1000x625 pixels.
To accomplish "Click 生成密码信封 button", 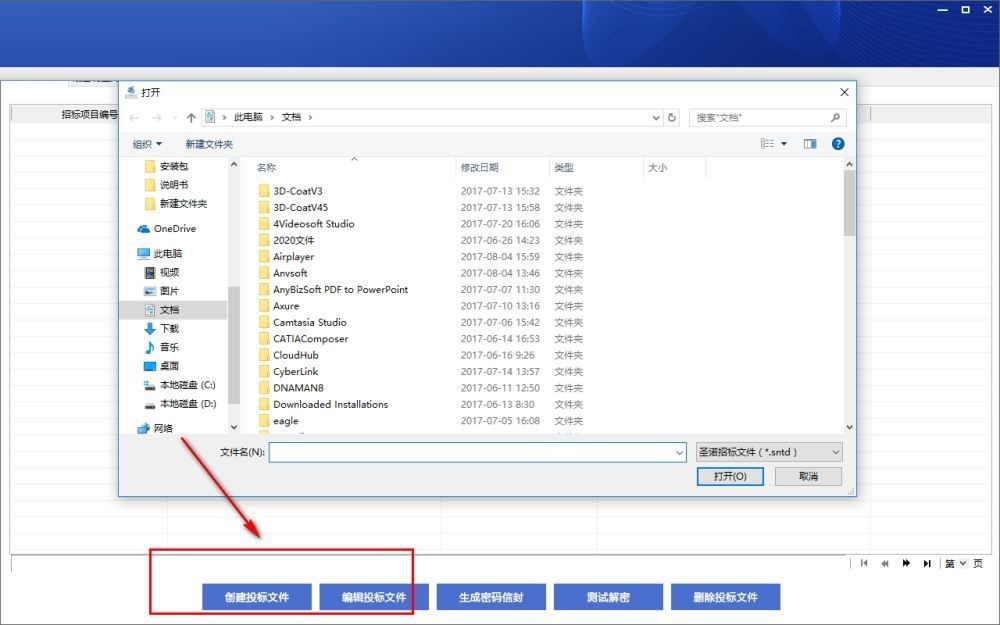I will point(491,597).
